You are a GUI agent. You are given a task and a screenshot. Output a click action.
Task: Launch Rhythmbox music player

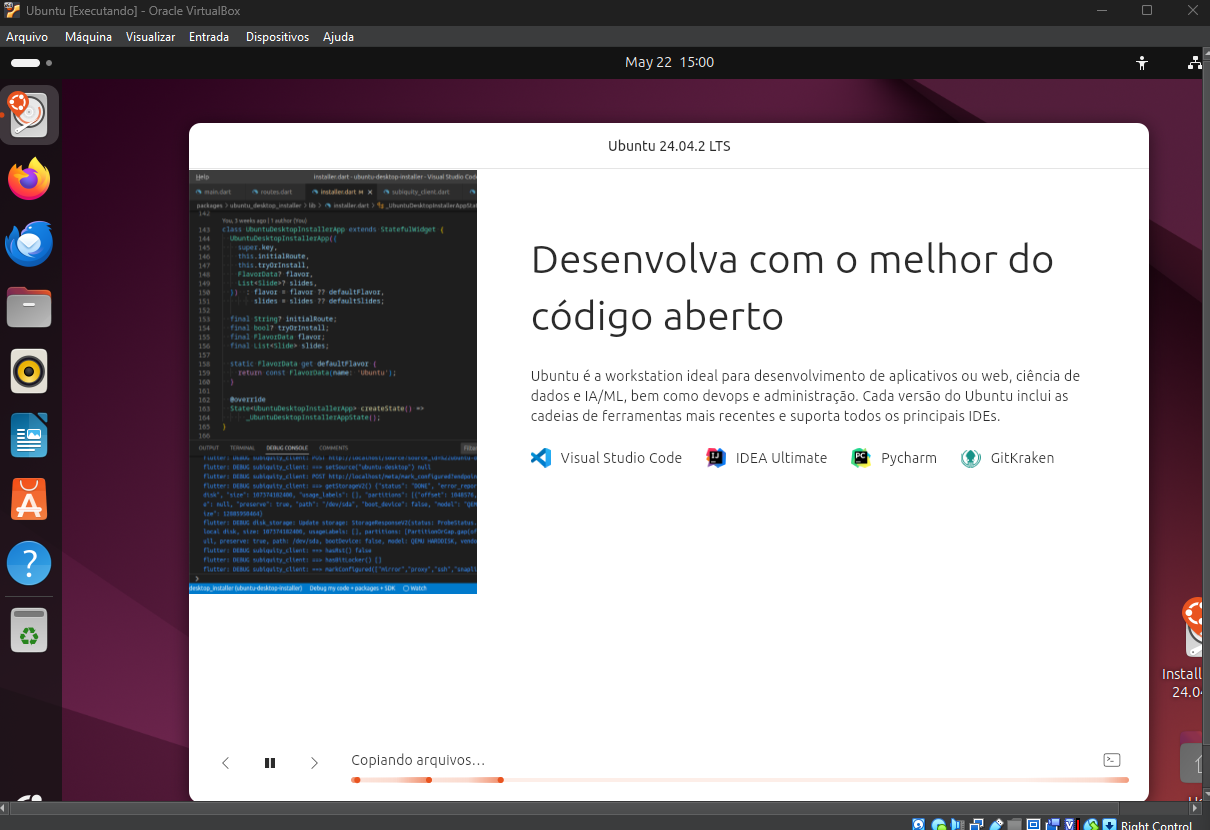29,371
